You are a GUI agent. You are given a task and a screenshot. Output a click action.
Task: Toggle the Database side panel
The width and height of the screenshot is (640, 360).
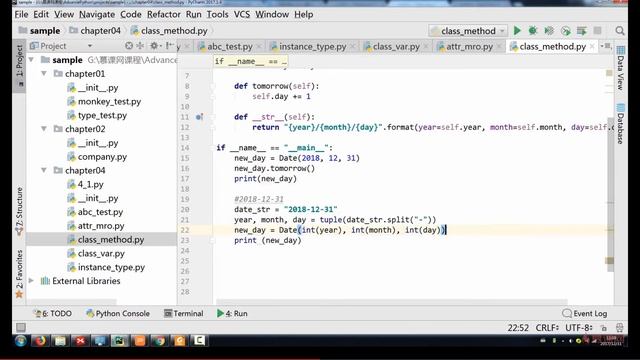[620, 124]
